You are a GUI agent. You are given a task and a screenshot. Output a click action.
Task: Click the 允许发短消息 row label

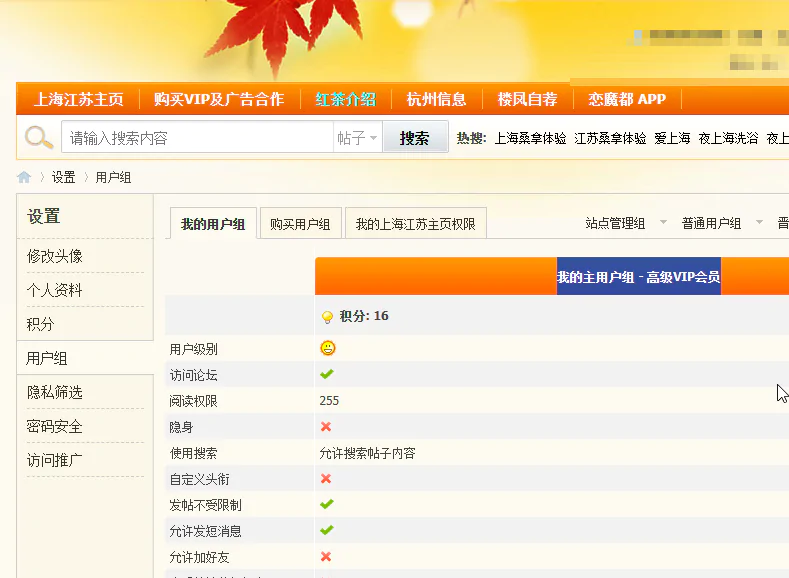(205, 531)
